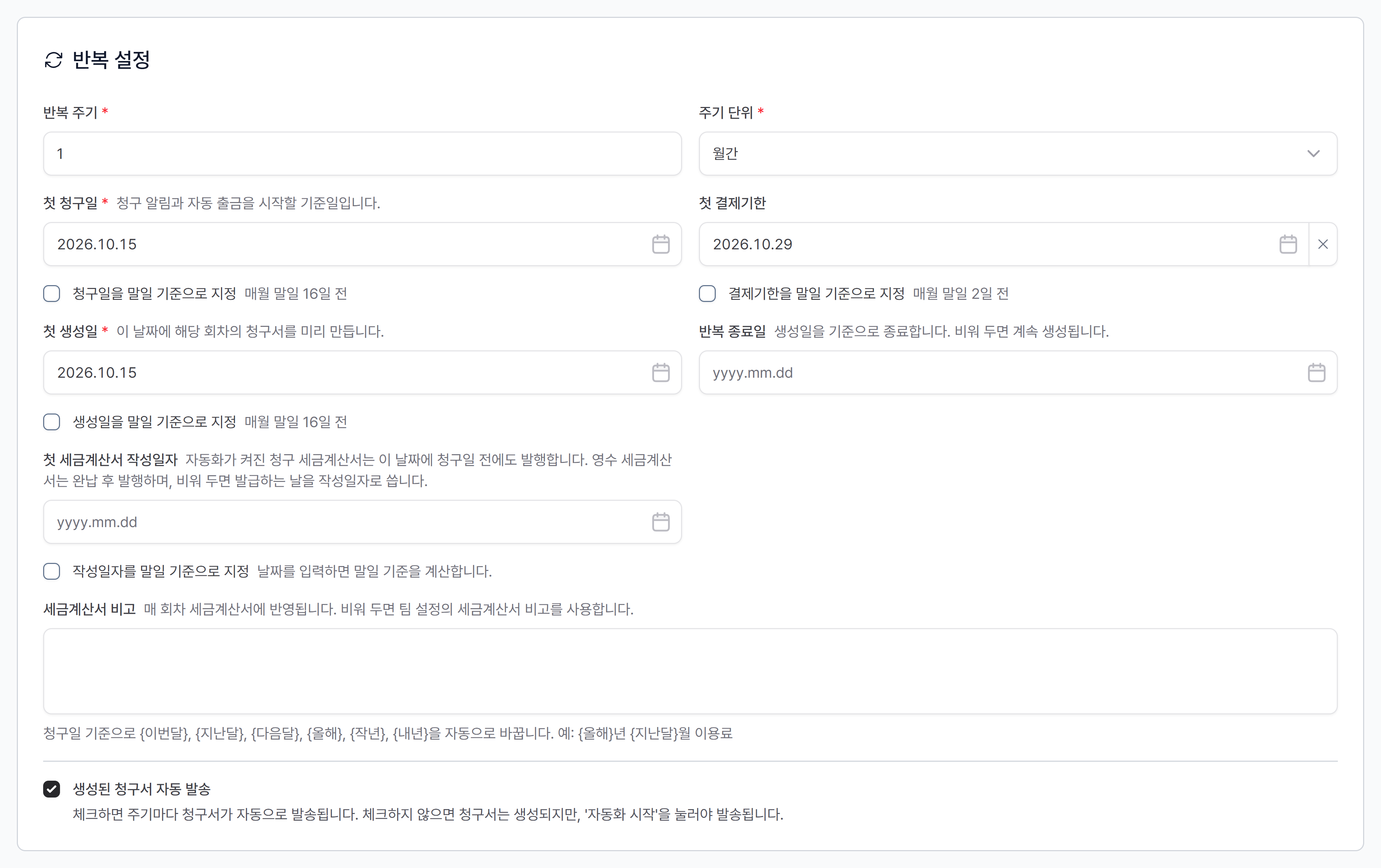Viewport: 1381px width, 868px height.
Task: Open calendar picker for 반복 종료일
Action: point(1317,373)
